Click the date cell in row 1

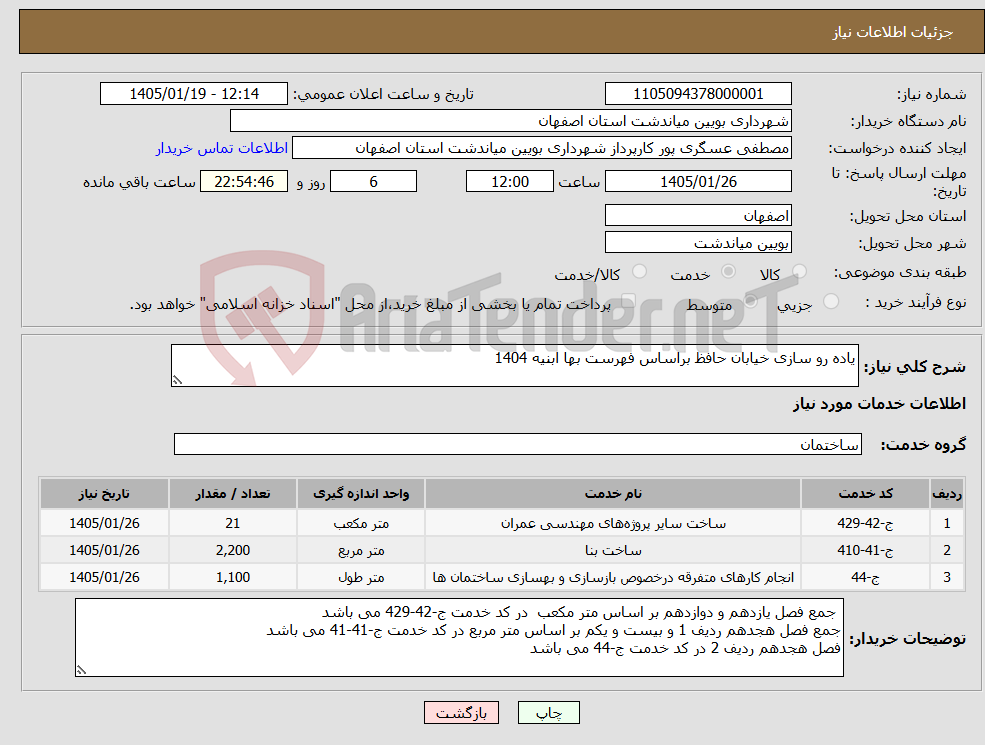(104, 523)
